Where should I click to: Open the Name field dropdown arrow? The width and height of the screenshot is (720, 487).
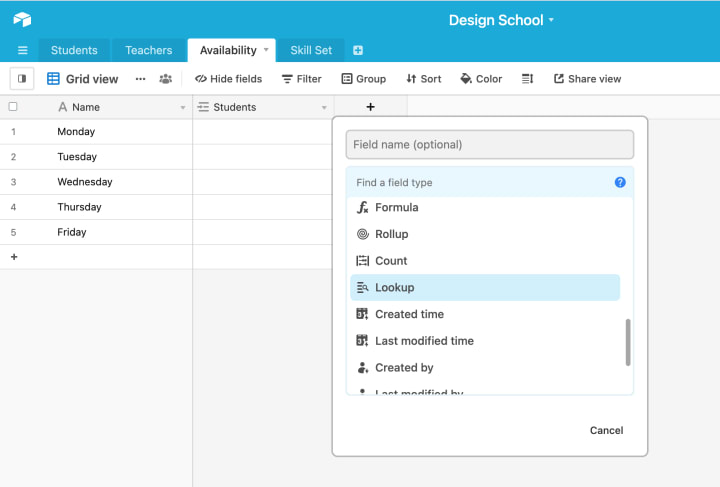182,108
